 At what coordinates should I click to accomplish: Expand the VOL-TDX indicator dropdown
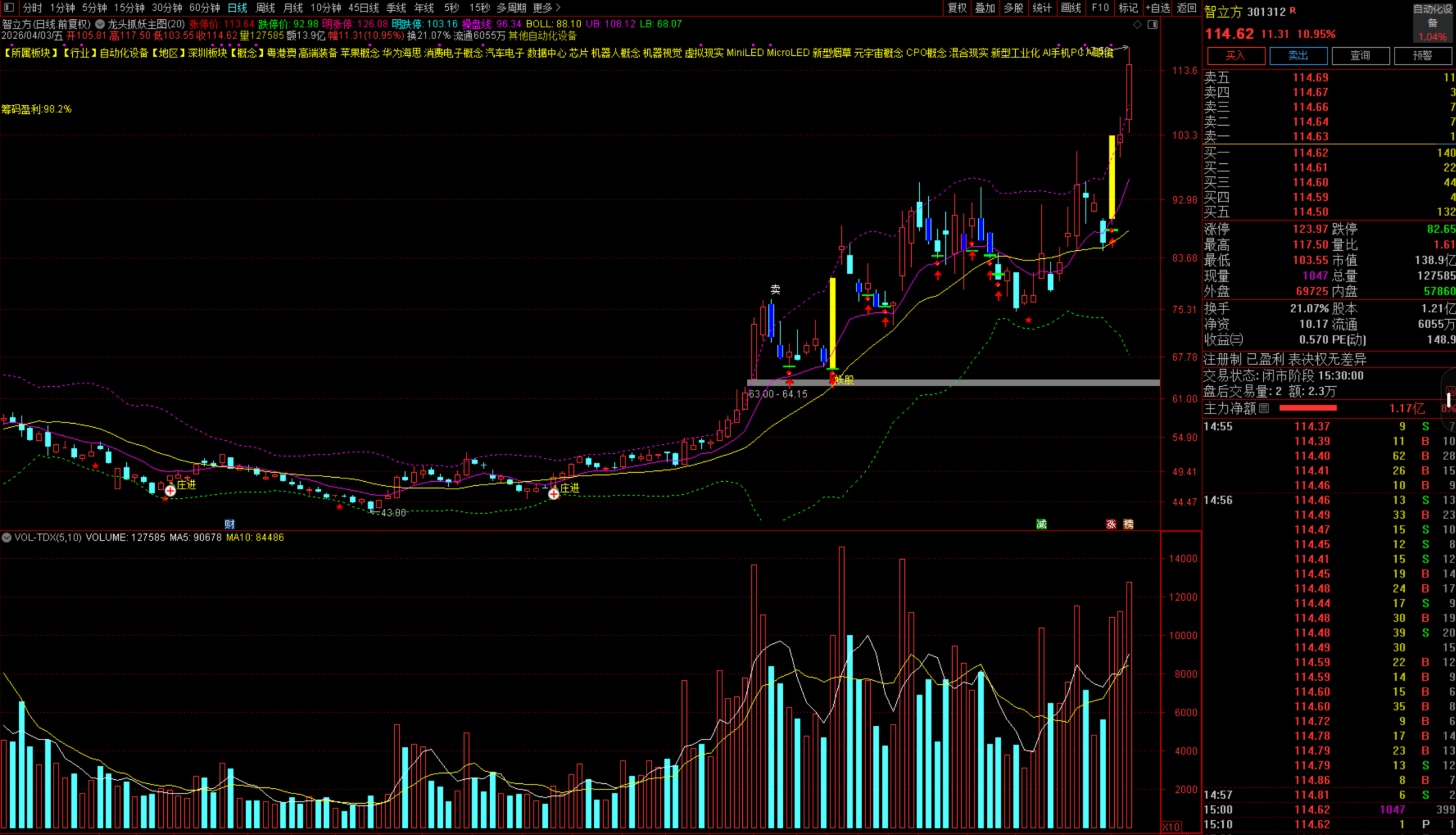[x=6, y=538]
